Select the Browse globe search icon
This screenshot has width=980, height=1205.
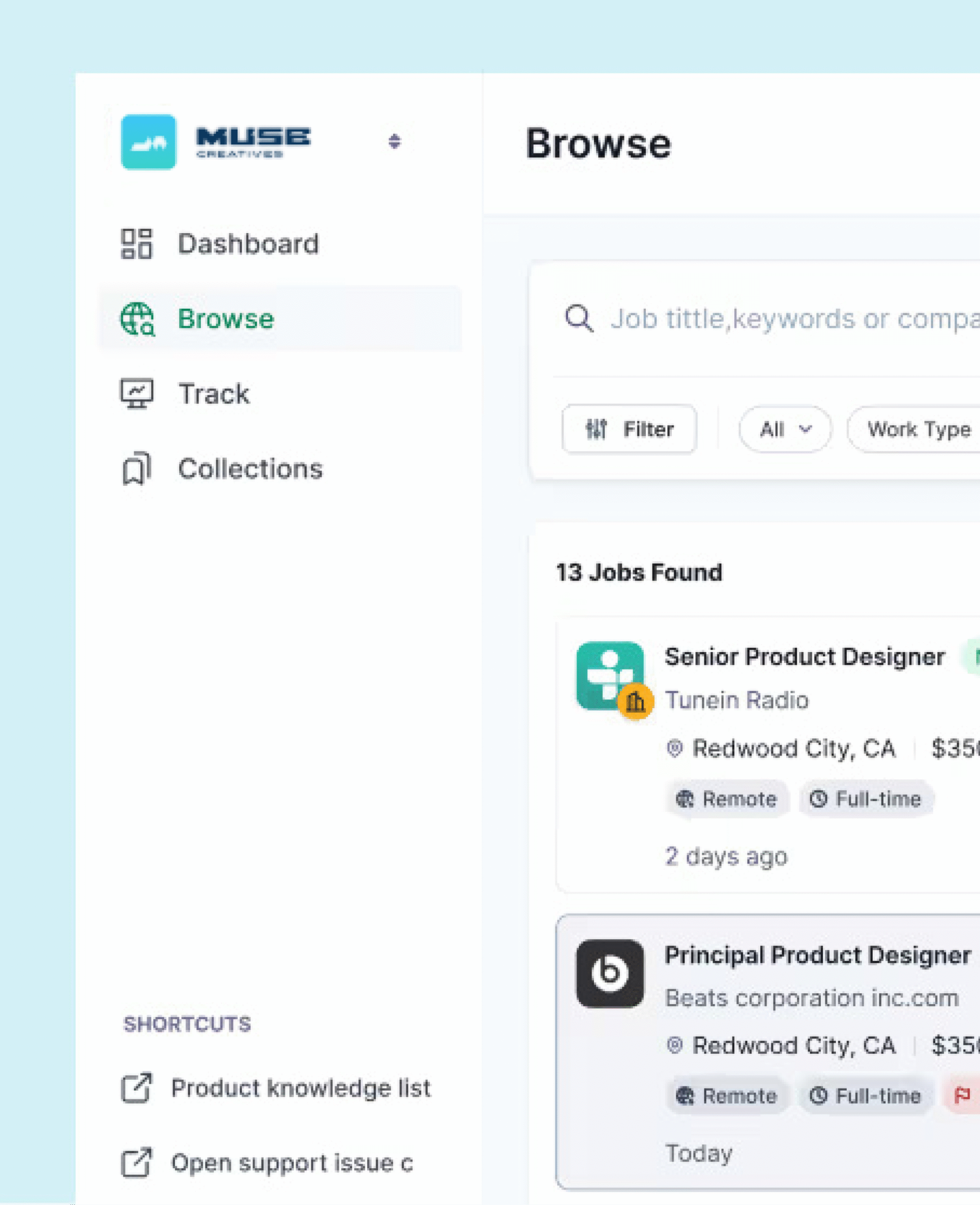click(137, 319)
